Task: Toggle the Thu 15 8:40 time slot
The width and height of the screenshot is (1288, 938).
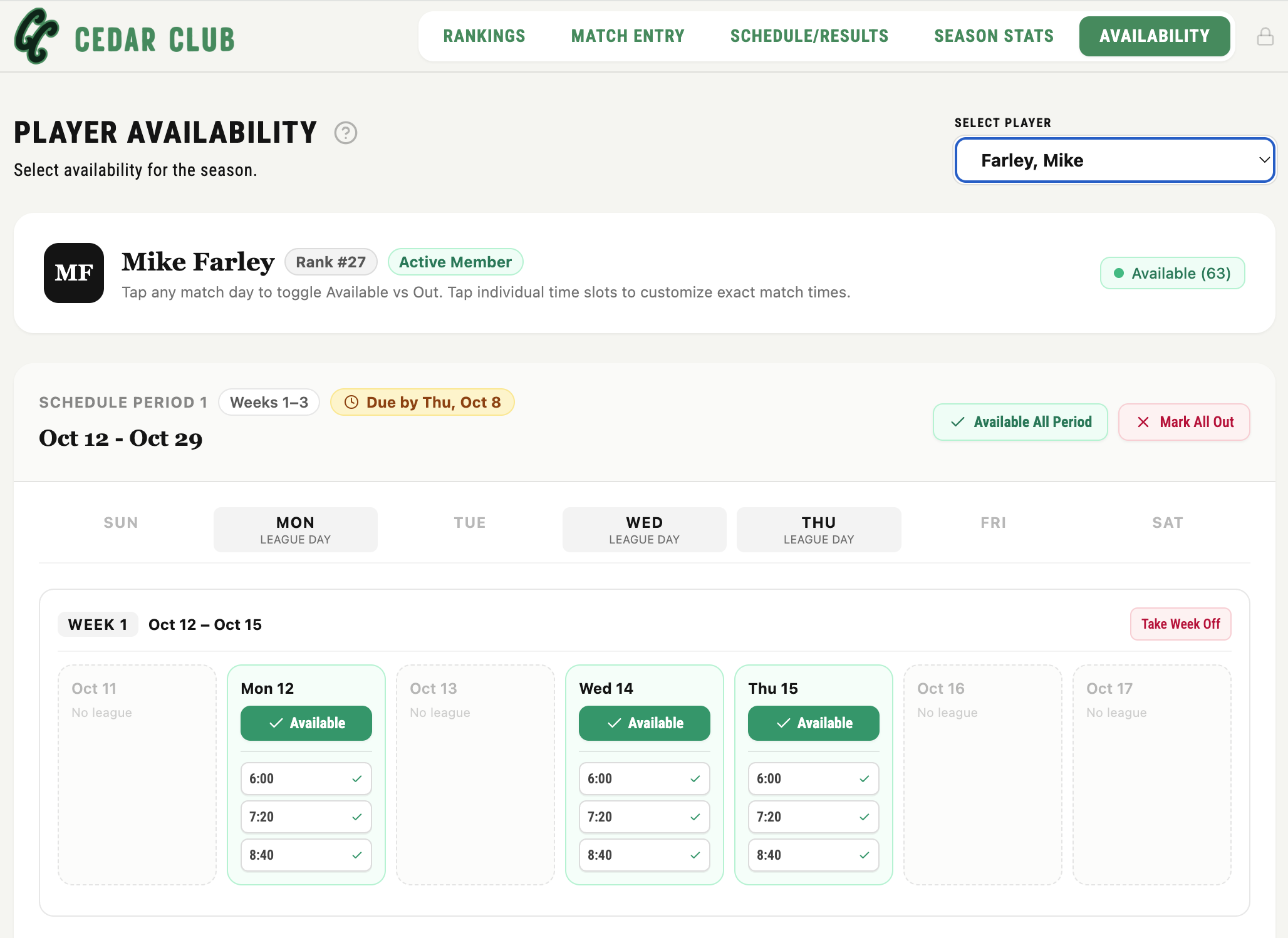Action: point(814,855)
